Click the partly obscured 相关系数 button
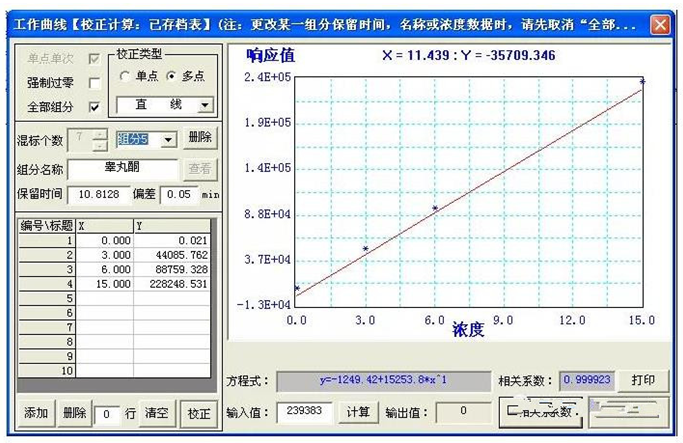The width and height of the screenshot is (683, 443). point(540,412)
